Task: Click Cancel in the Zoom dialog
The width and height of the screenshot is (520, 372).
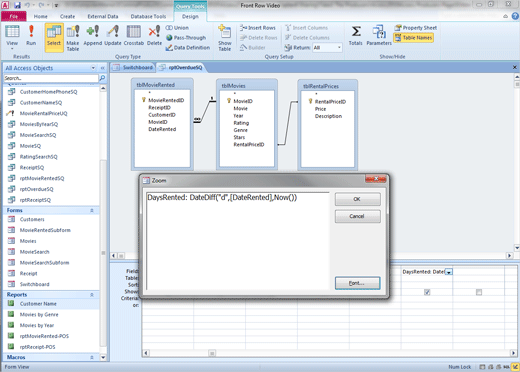Action: tap(357, 216)
